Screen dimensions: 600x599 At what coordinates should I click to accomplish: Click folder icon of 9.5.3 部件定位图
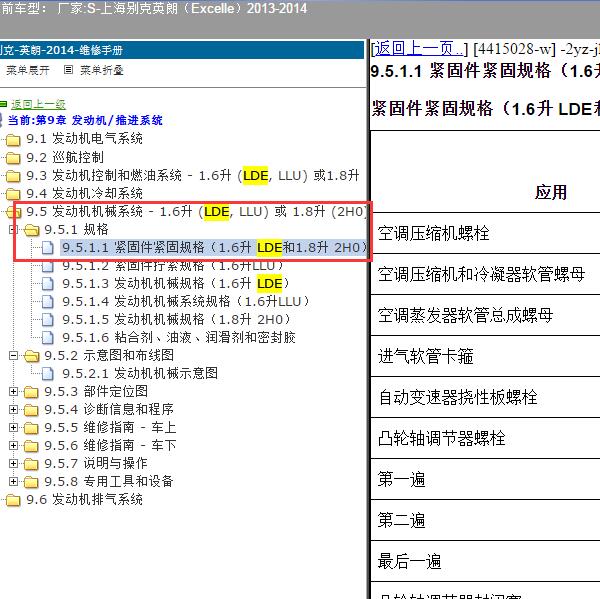click(31, 392)
